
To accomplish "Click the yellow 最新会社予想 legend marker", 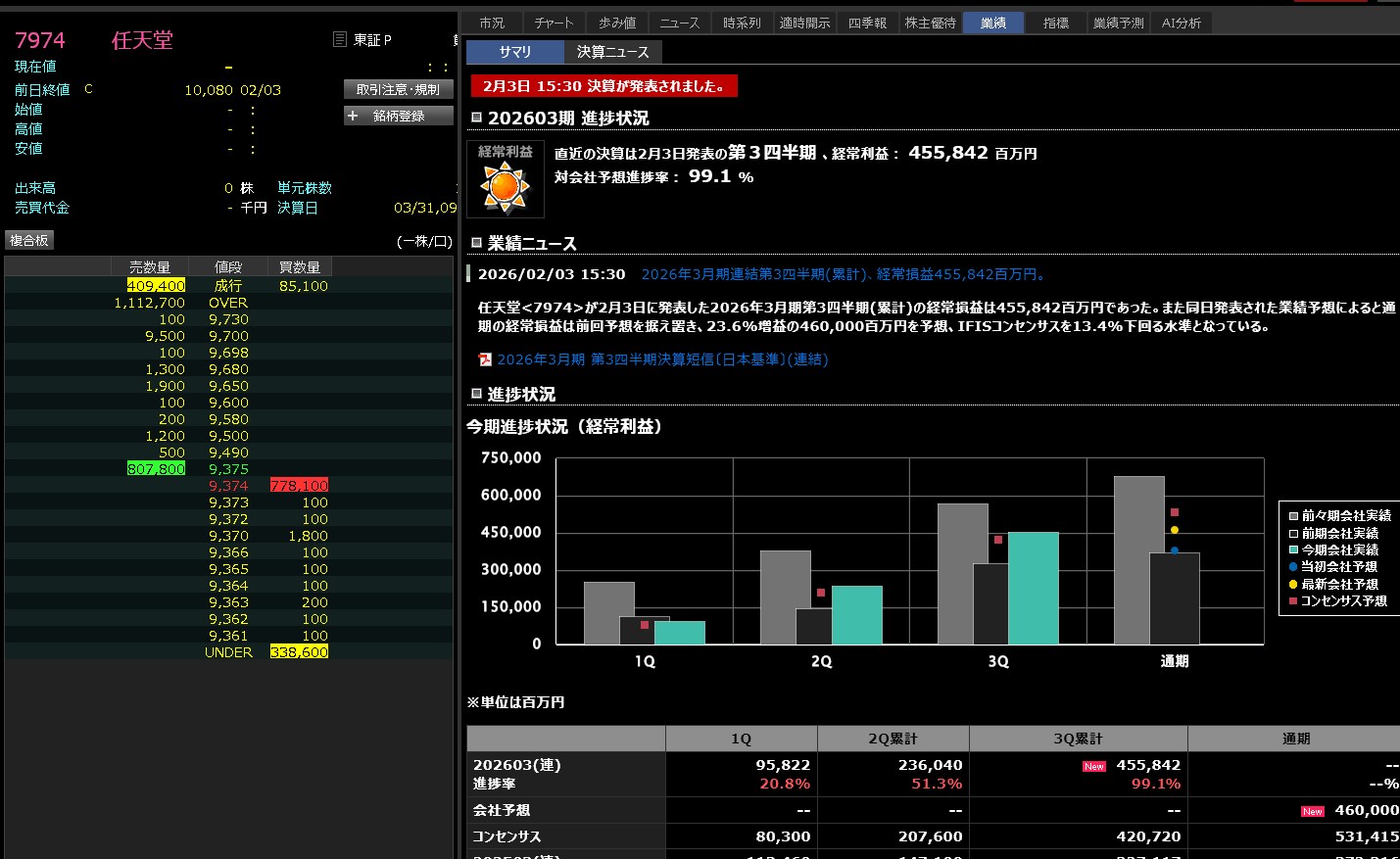I will (x=1293, y=584).
